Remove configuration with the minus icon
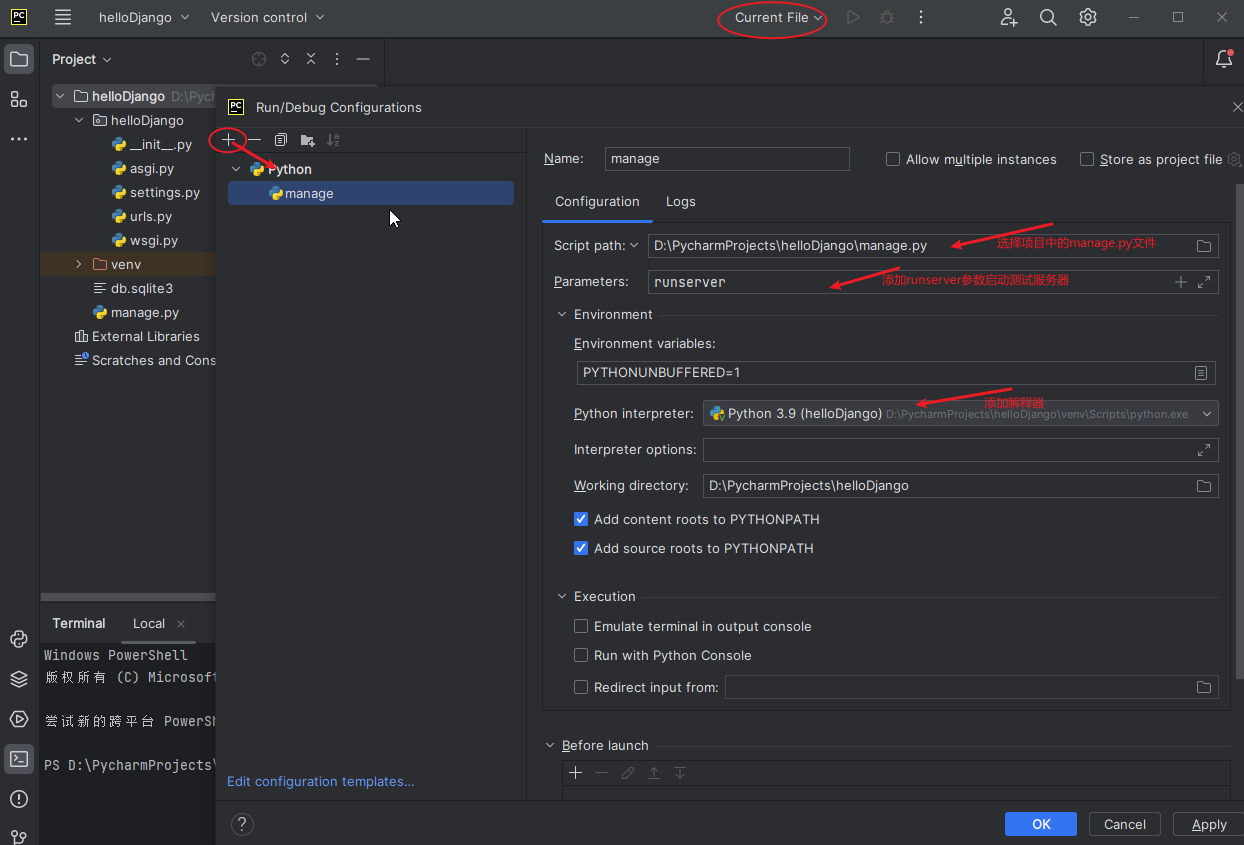This screenshot has height=845, width=1244. pos(255,140)
